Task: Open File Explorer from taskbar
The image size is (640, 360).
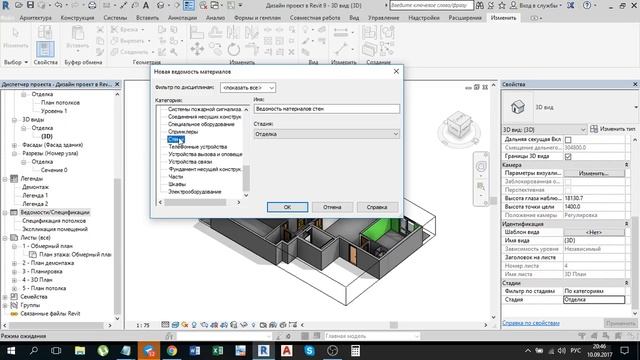Action: coord(80,351)
